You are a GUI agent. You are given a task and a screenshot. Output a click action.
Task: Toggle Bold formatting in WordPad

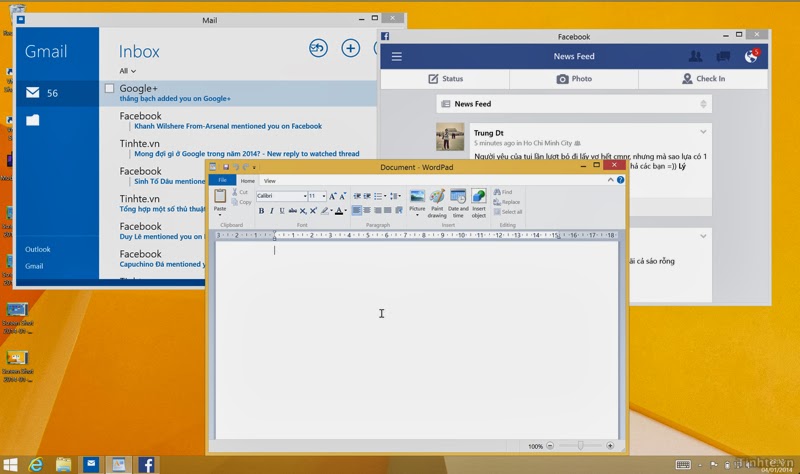(x=261, y=211)
